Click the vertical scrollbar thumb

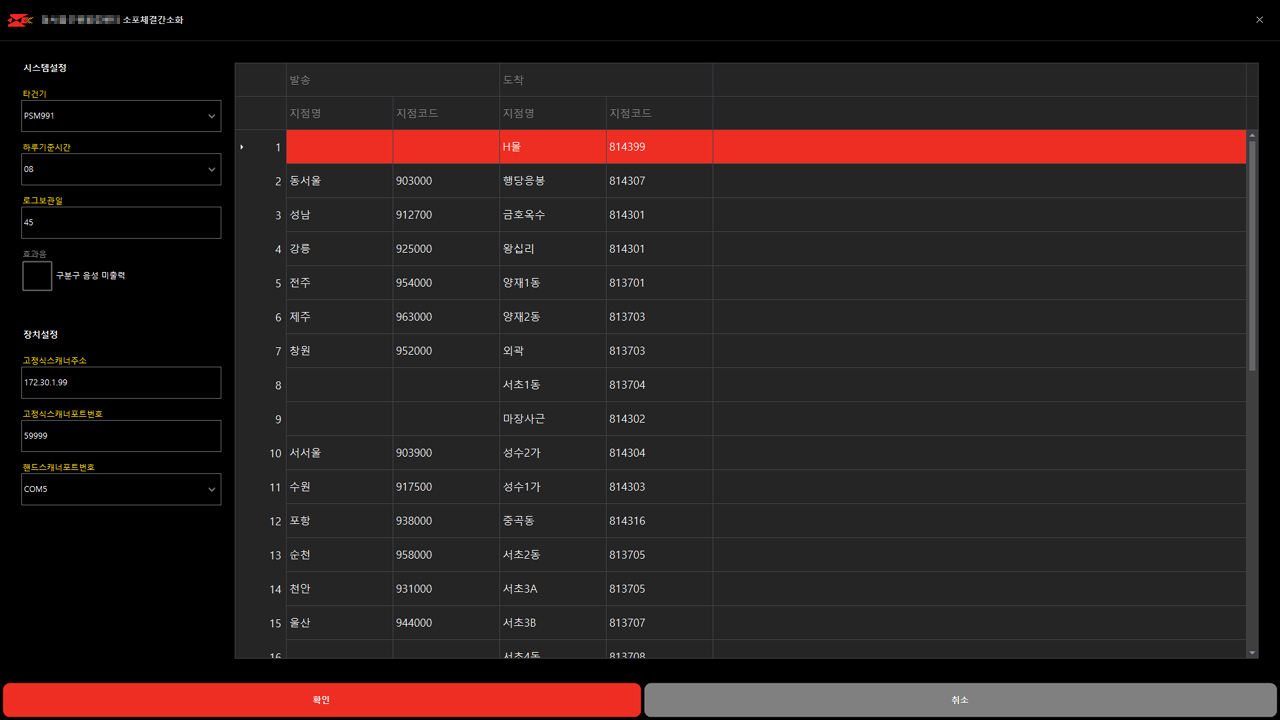1252,256
